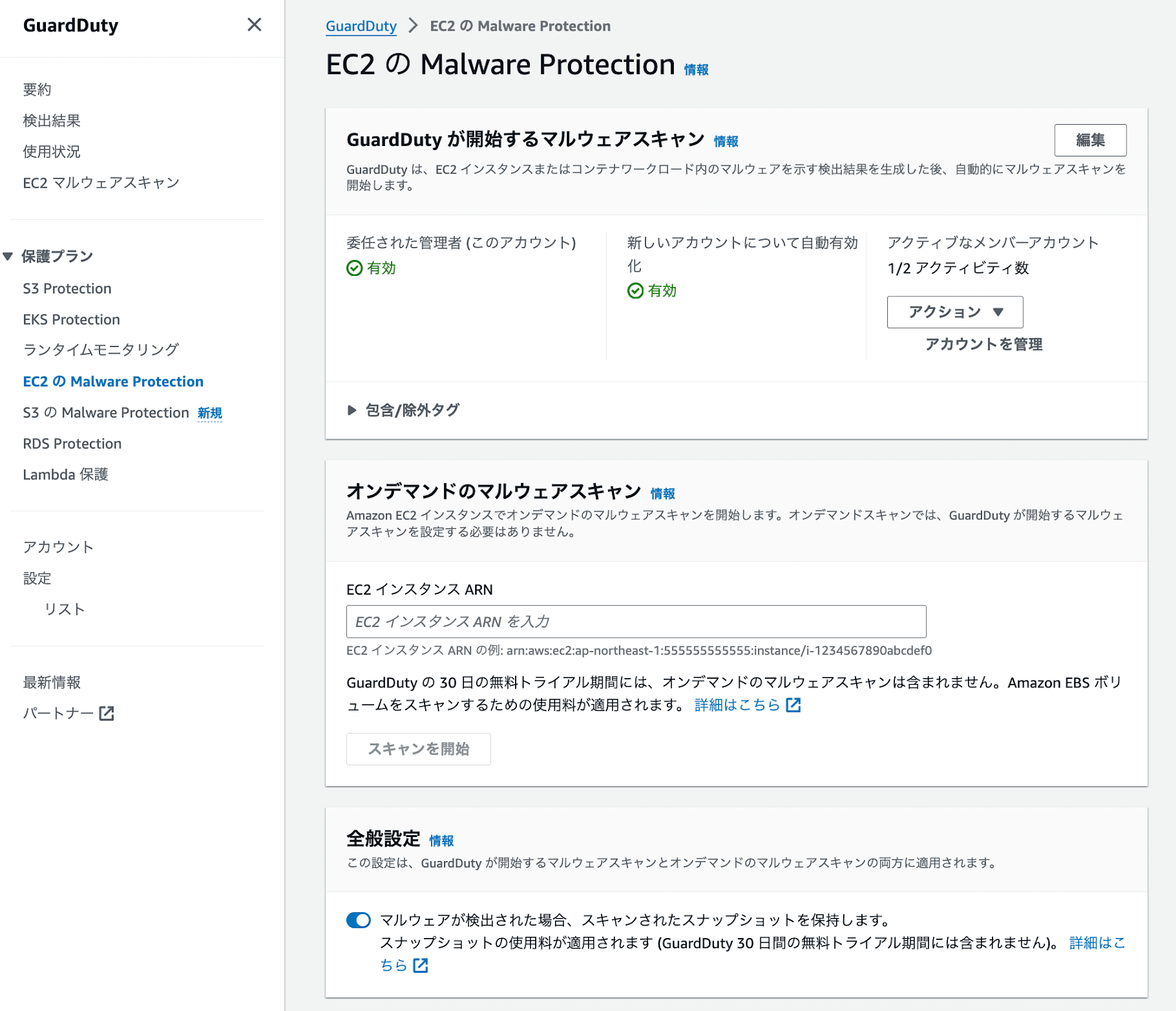1176x1011 pixels.
Task: Open Lambda 保護 page
Action: coord(65,475)
